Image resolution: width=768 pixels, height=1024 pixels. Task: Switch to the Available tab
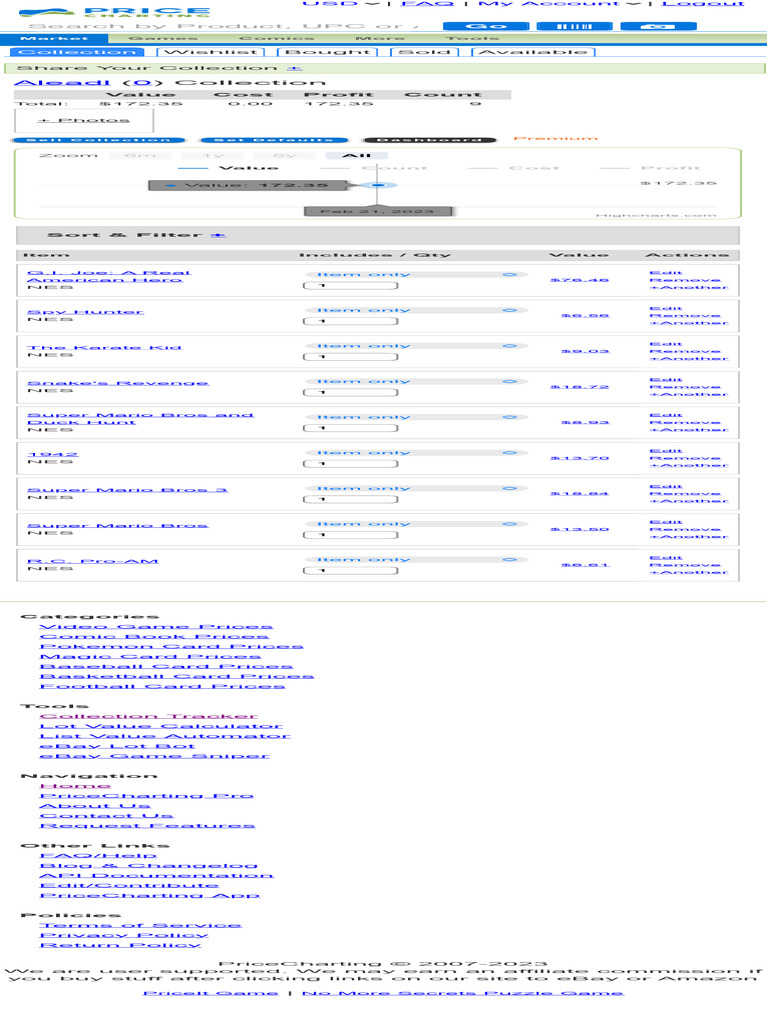tap(533, 52)
